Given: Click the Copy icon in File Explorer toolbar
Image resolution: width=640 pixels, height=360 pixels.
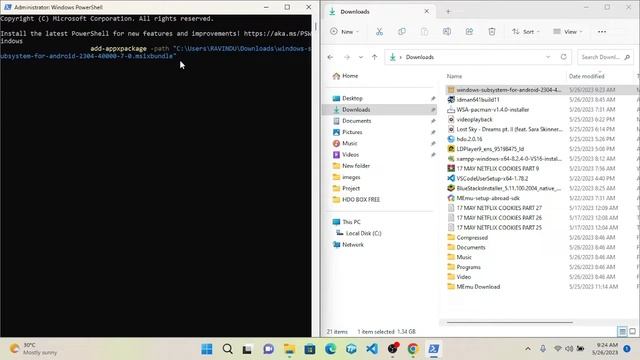Looking at the screenshot, I should pos(402,32).
